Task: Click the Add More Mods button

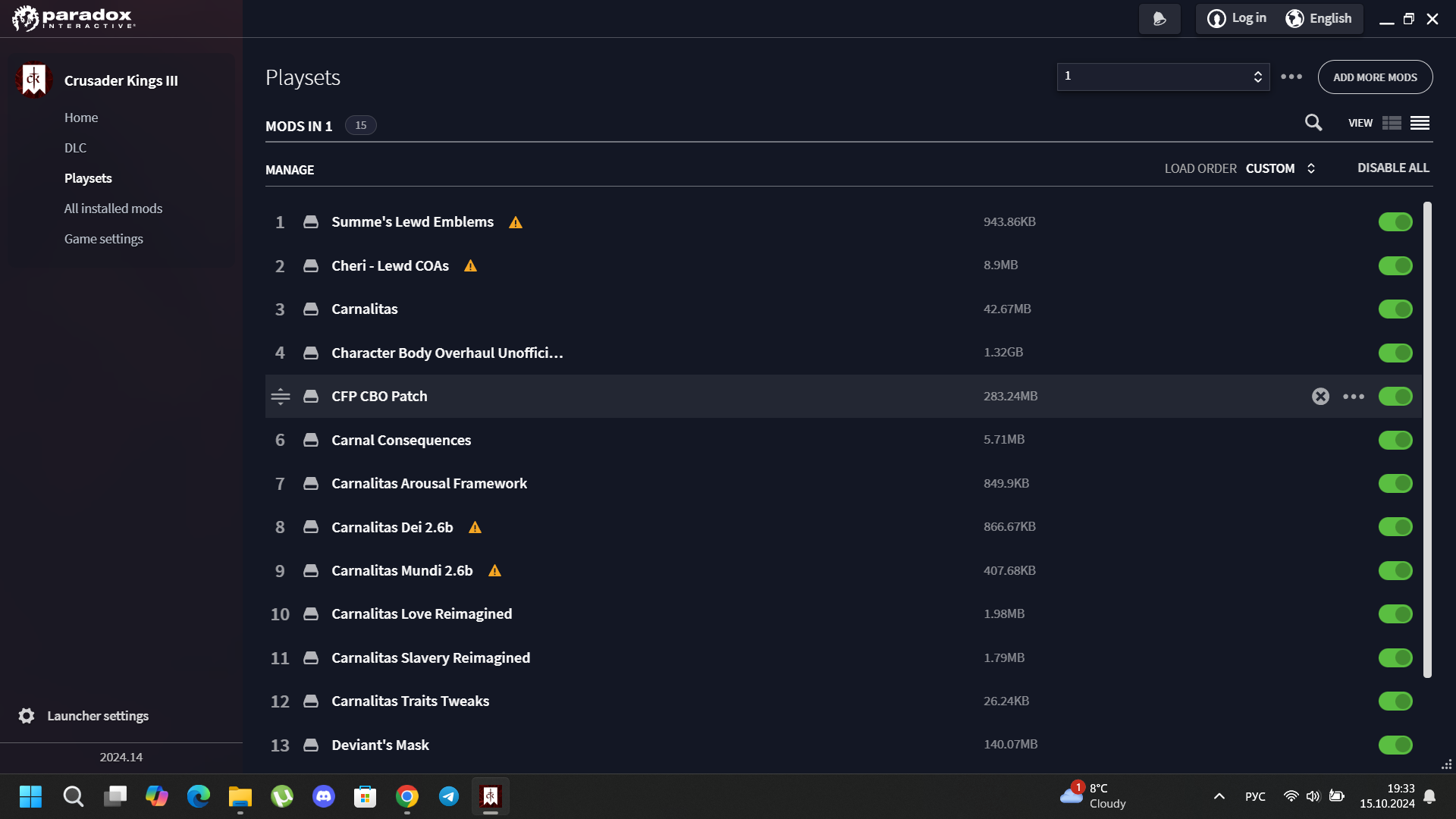Action: 1375,77
